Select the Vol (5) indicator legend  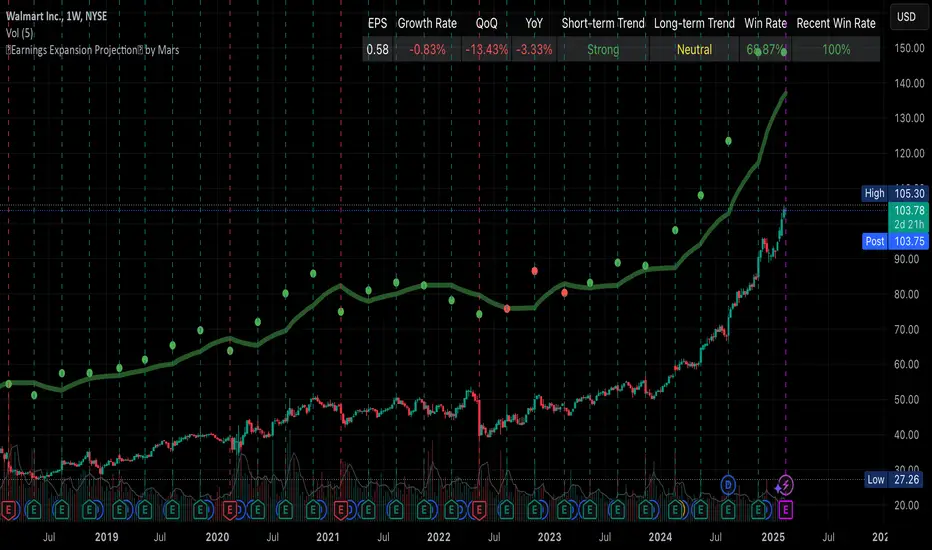tap(20, 33)
